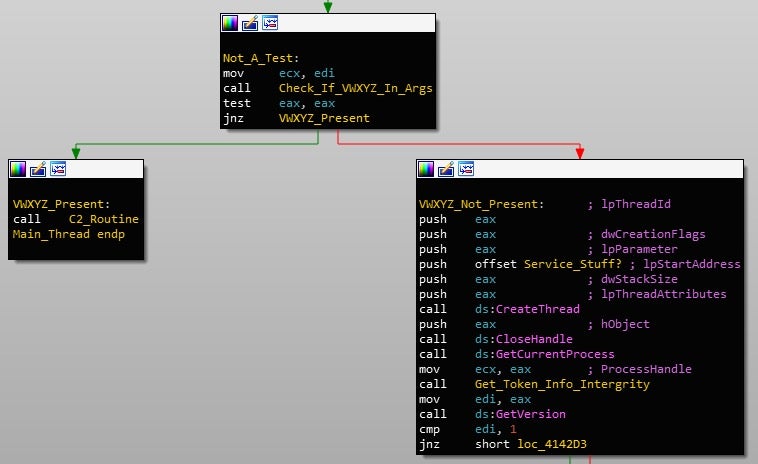Click the Get_Token_Info_Intergrity call target
758x464 pixels.
click(x=562, y=384)
